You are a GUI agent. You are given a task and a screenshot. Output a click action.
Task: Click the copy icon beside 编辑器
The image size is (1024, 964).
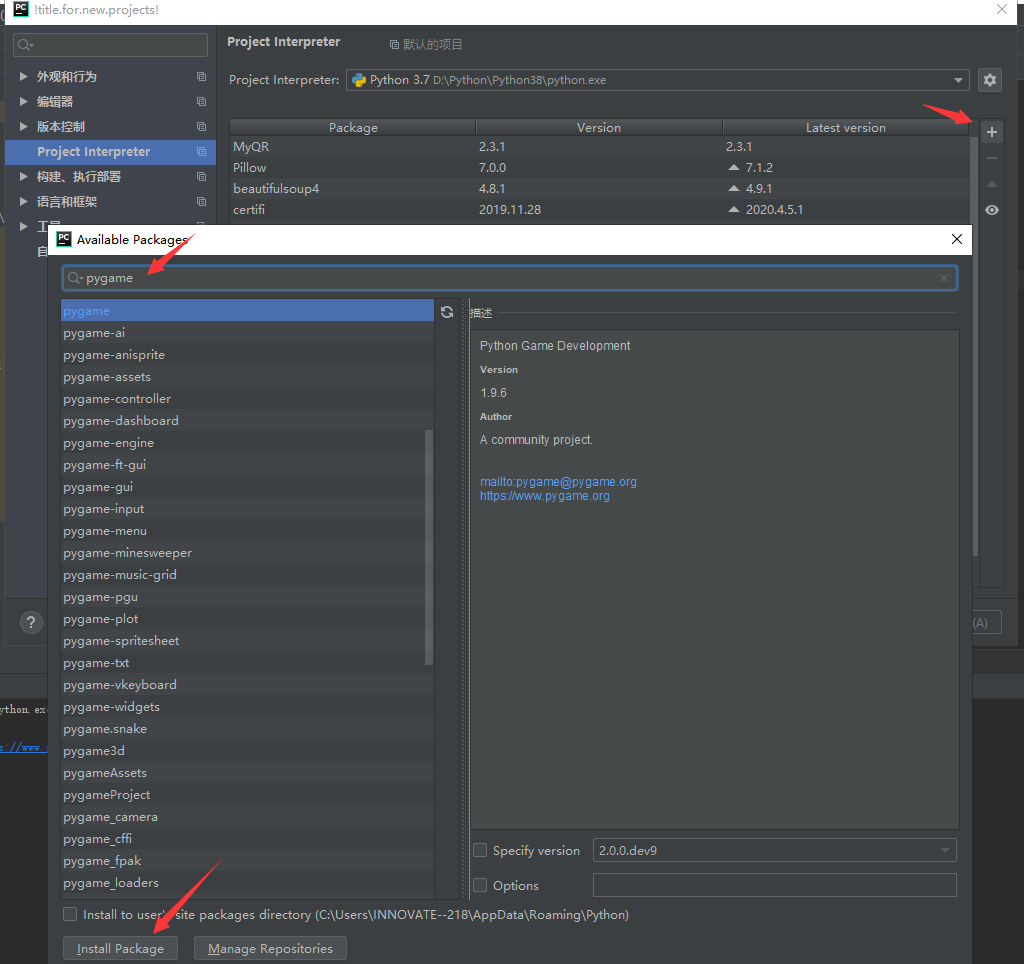(x=201, y=101)
